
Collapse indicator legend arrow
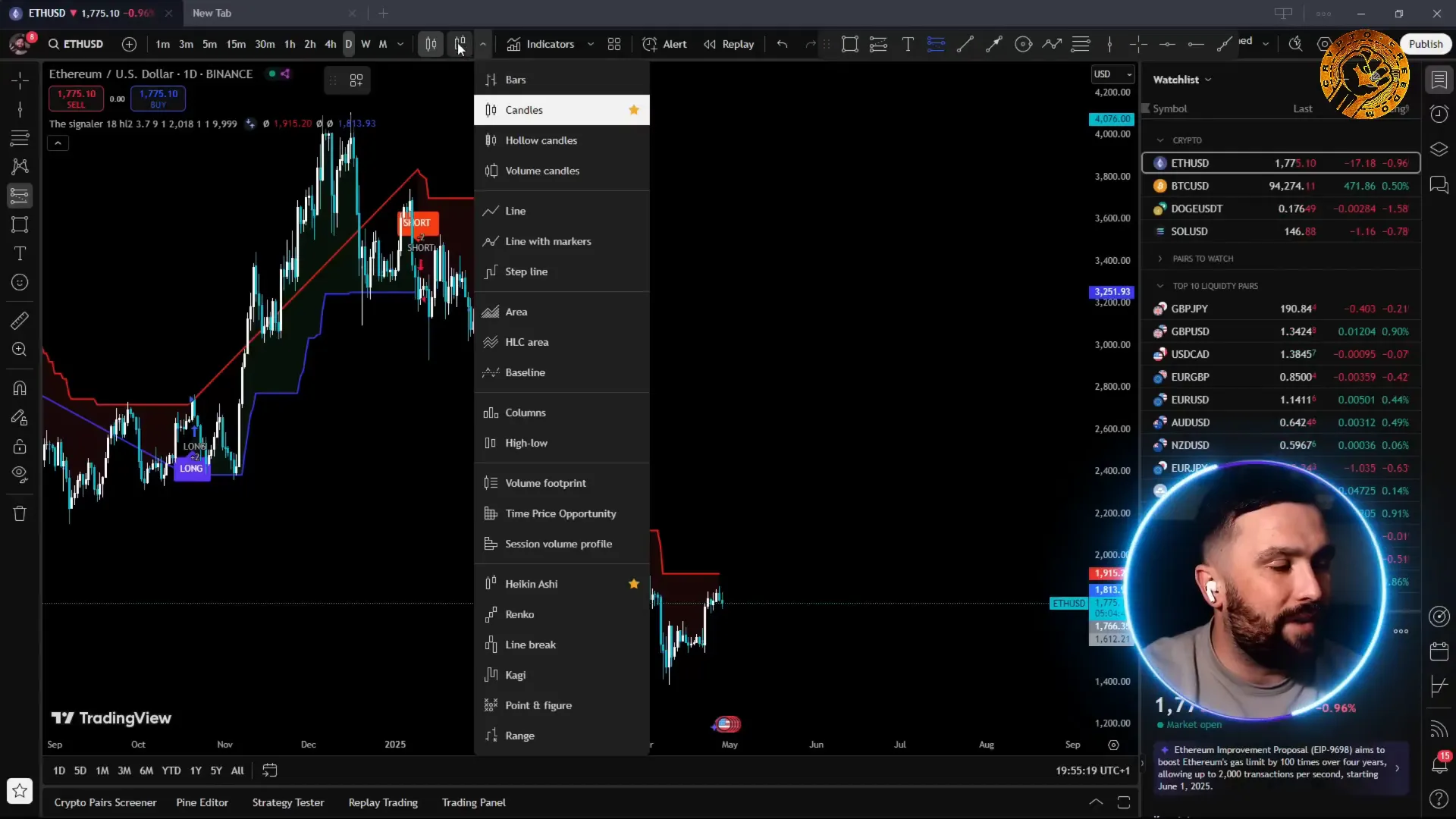(x=58, y=143)
